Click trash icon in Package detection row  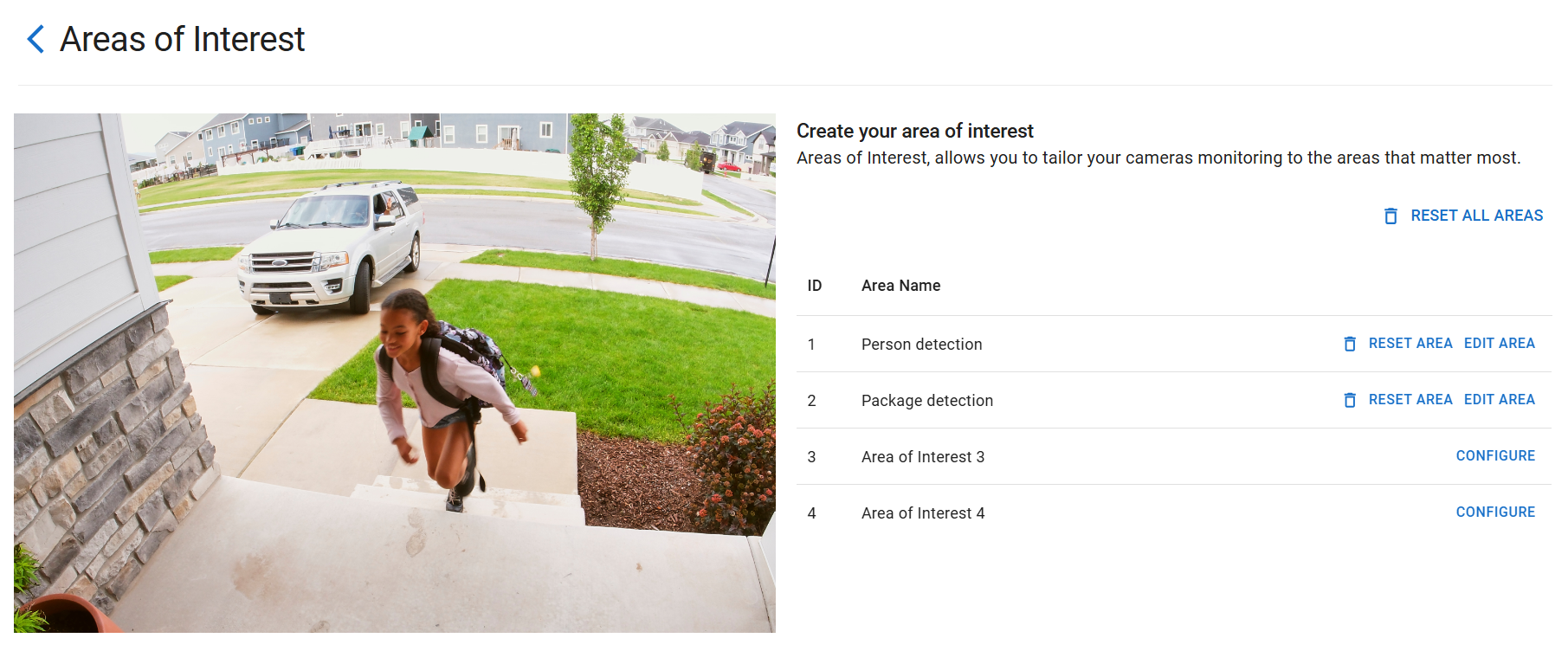click(x=1350, y=400)
